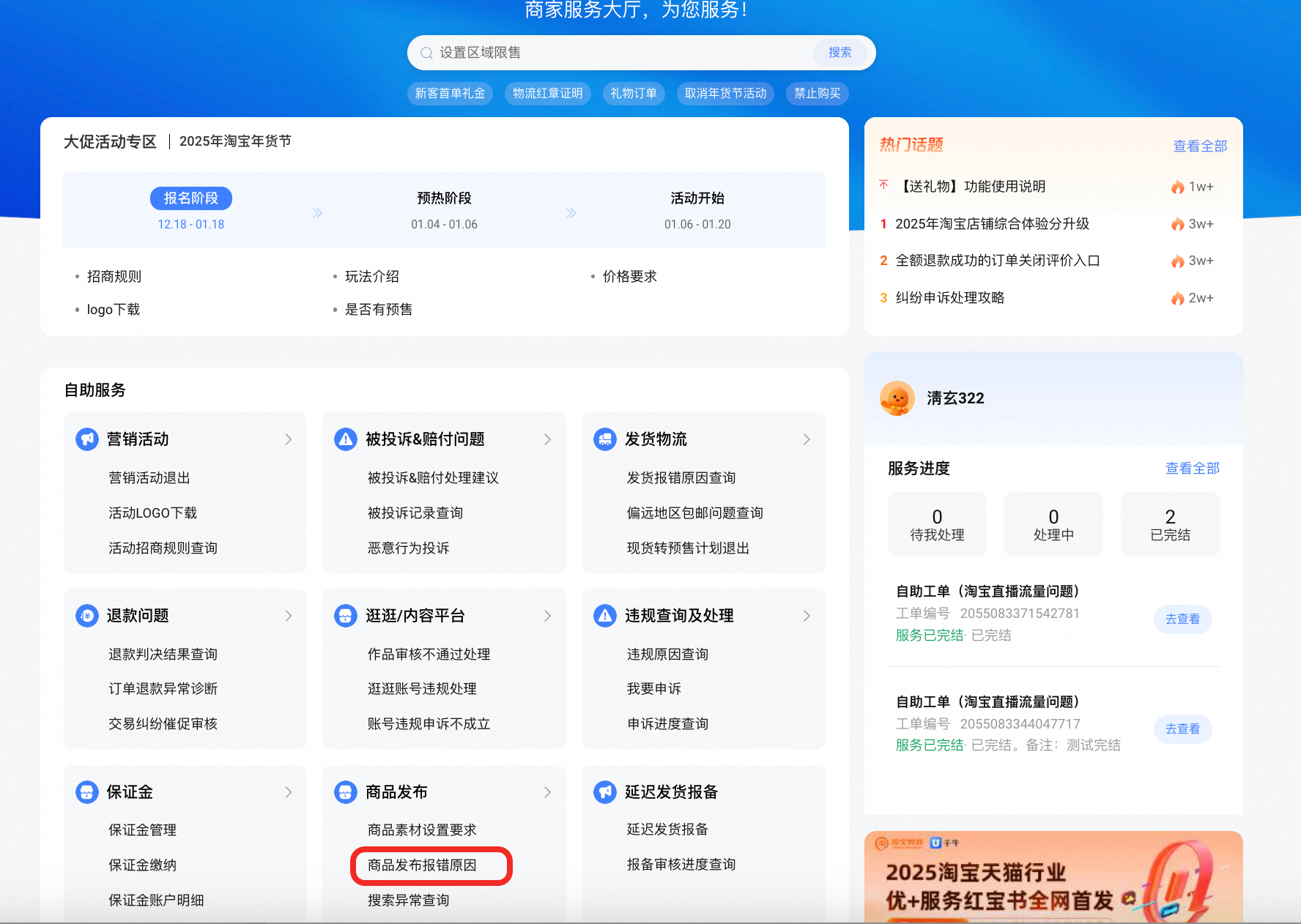Open 被投诉记录查询 item

click(x=415, y=513)
